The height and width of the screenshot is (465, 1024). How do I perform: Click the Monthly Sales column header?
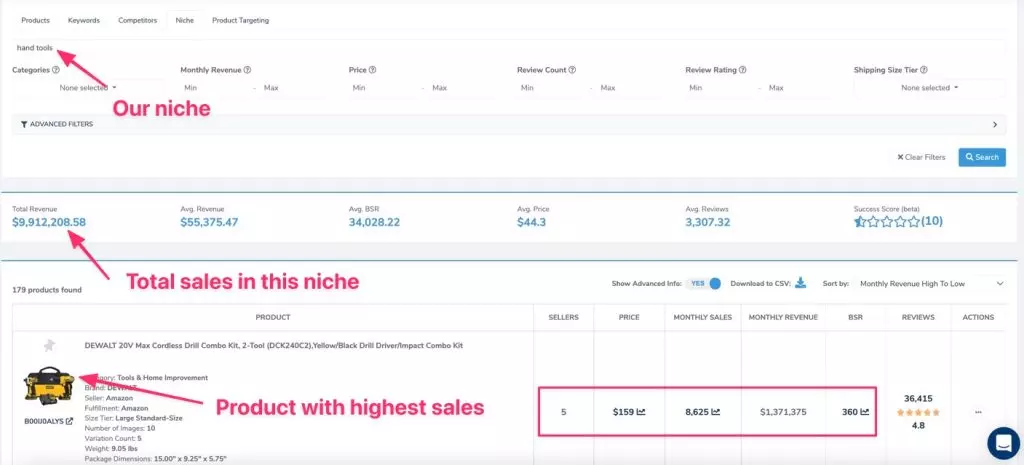(x=703, y=317)
